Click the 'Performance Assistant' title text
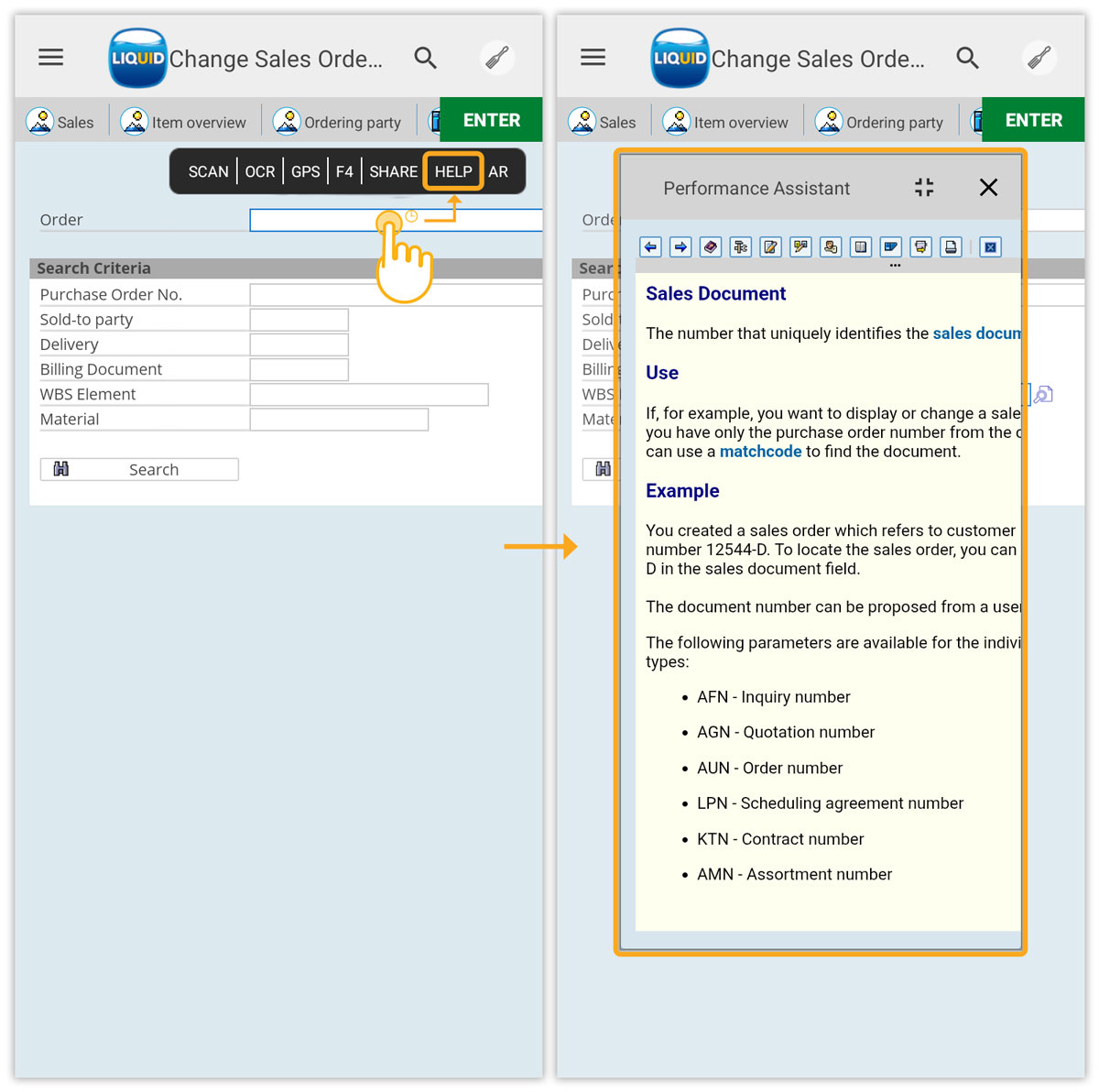Screen dimensions: 1099x1092 tap(756, 188)
